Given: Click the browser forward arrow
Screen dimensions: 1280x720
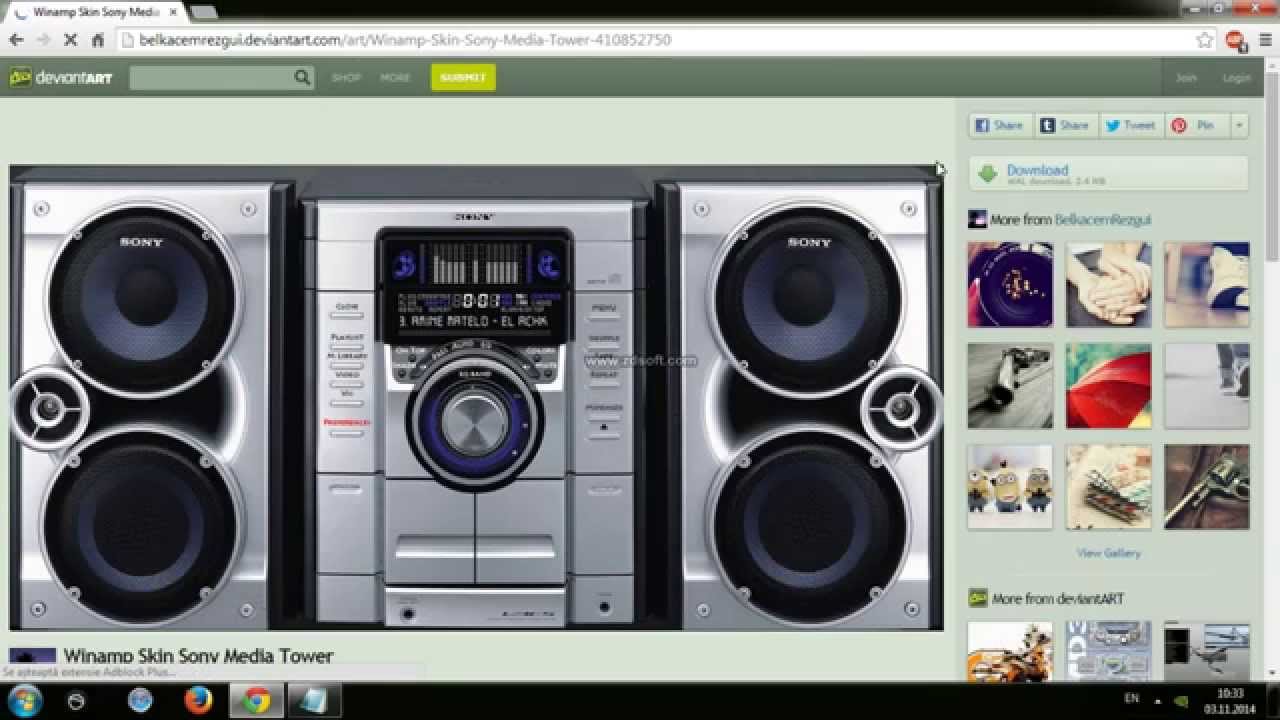Looking at the screenshot, I should pyautogui.click(x=43, y=40).
